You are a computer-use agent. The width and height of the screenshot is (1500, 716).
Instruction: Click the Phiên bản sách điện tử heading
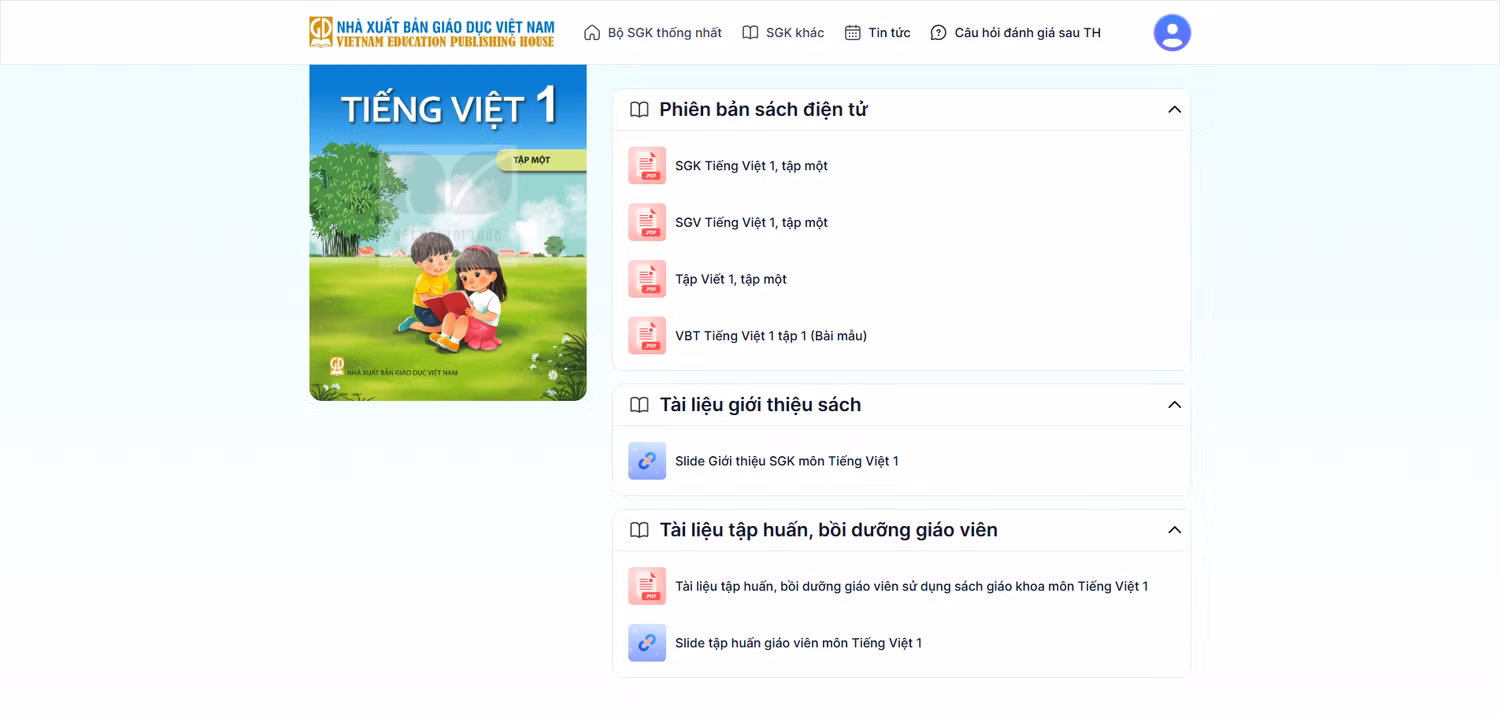click(763, 110)
